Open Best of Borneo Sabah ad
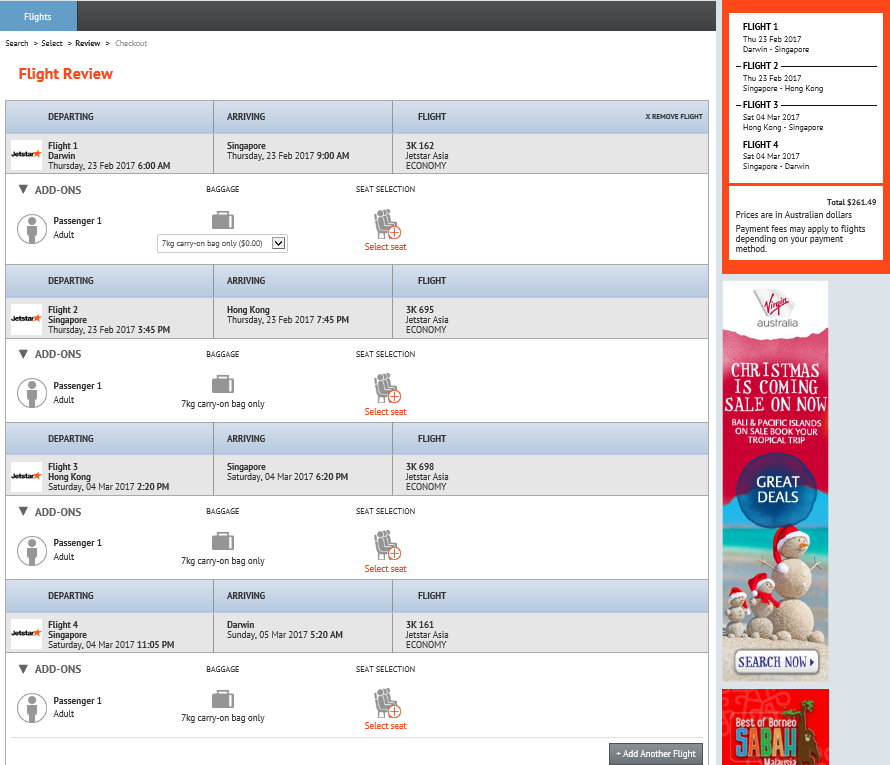Image resolution: width=890 pixels, height=765 pixels. [775, 727]
